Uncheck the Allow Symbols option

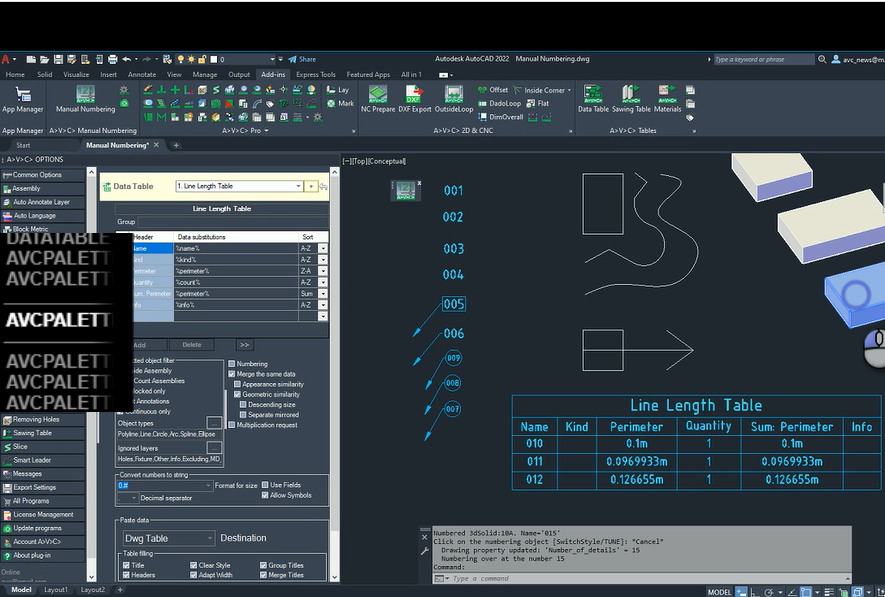coord(265,495)
